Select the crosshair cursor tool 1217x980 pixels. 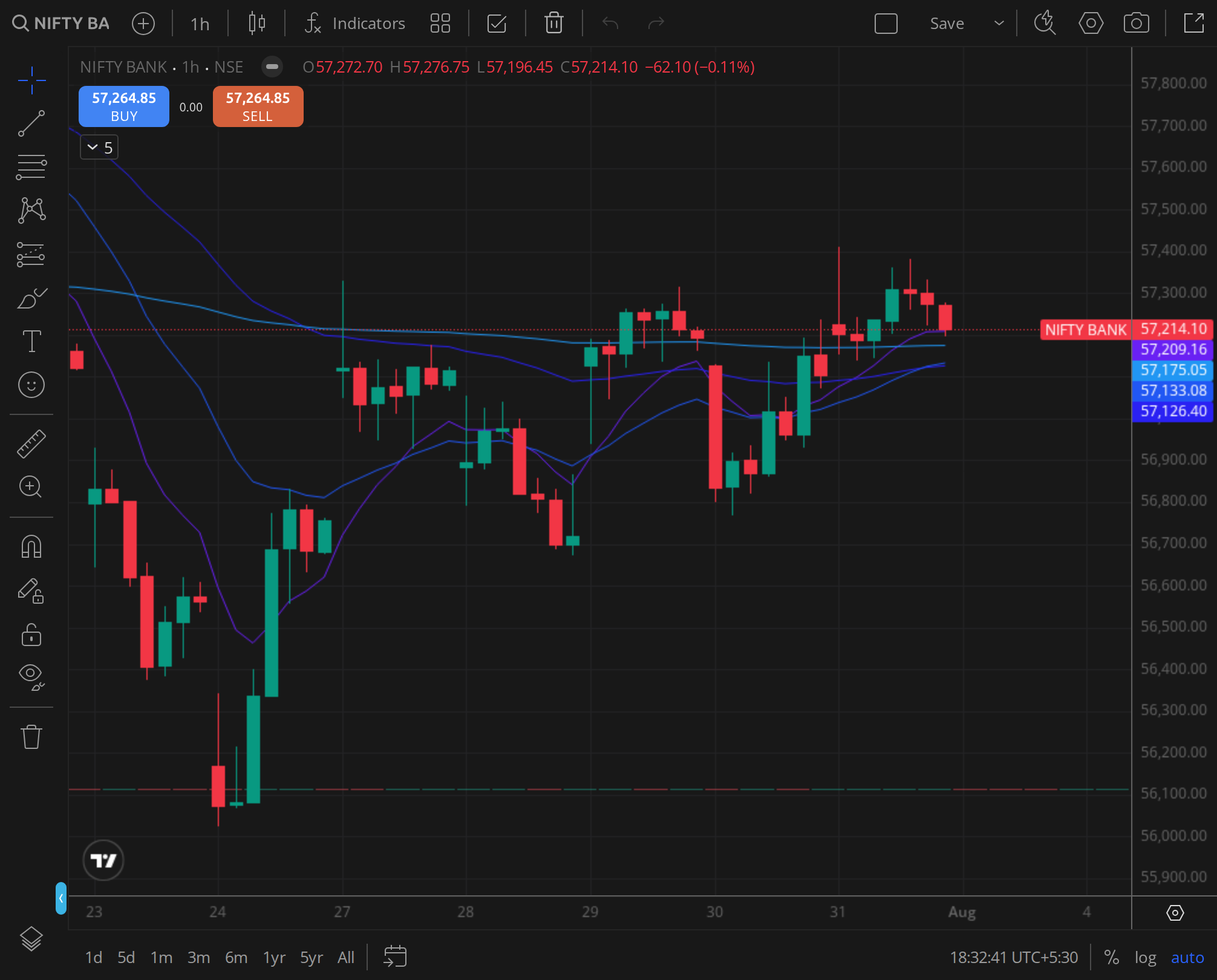31,80
